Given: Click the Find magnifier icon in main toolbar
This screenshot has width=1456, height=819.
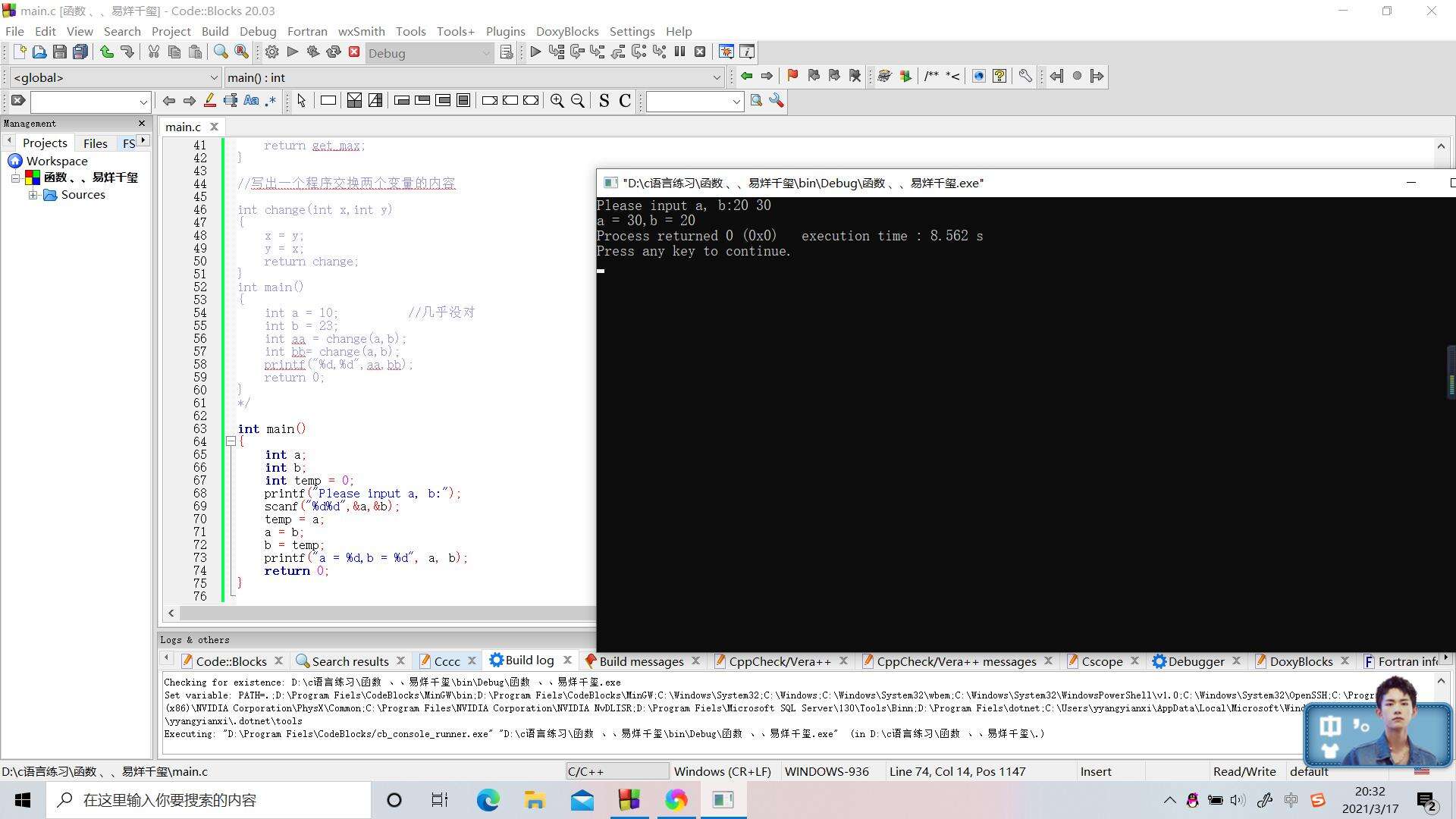Looking at the screenshot, I should tap(221, 52).
